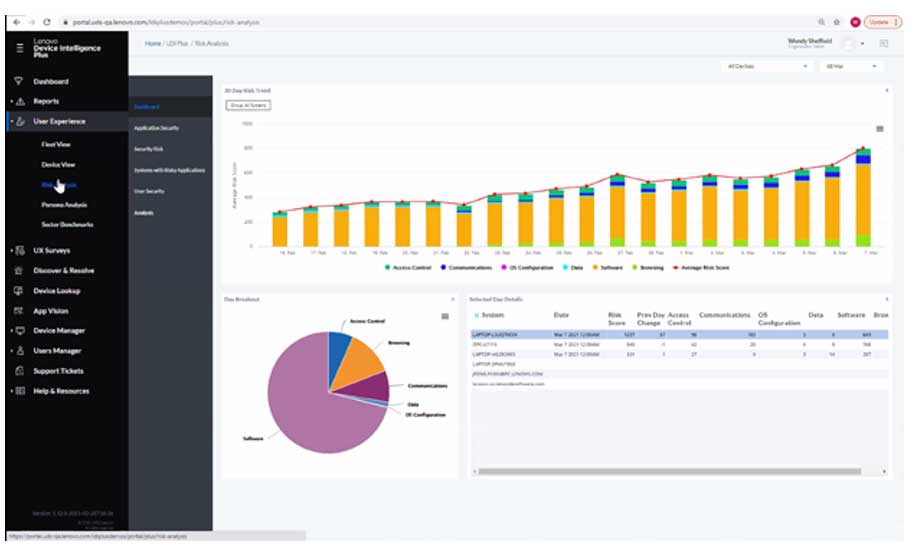
Task: Click the Group All Systems button
Action: [x=248, y=104]
